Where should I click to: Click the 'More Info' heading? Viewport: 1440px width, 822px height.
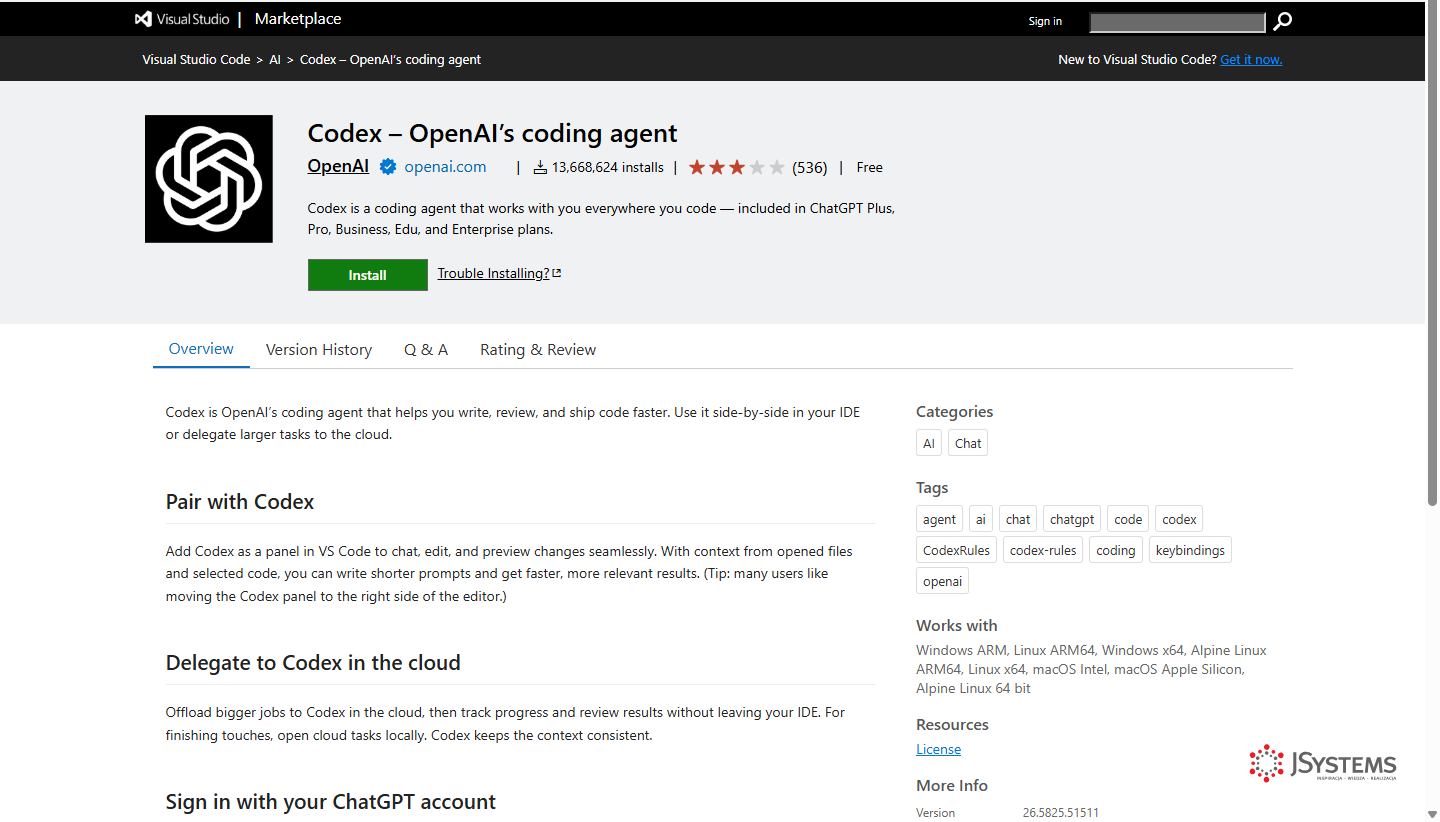coord(952,786)
